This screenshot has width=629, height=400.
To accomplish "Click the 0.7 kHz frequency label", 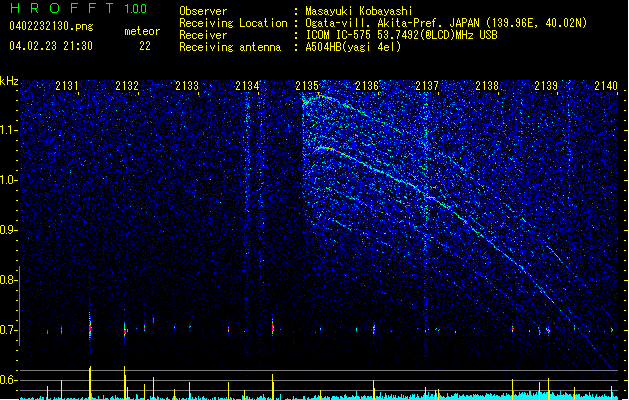I will [x=8, y=330].
